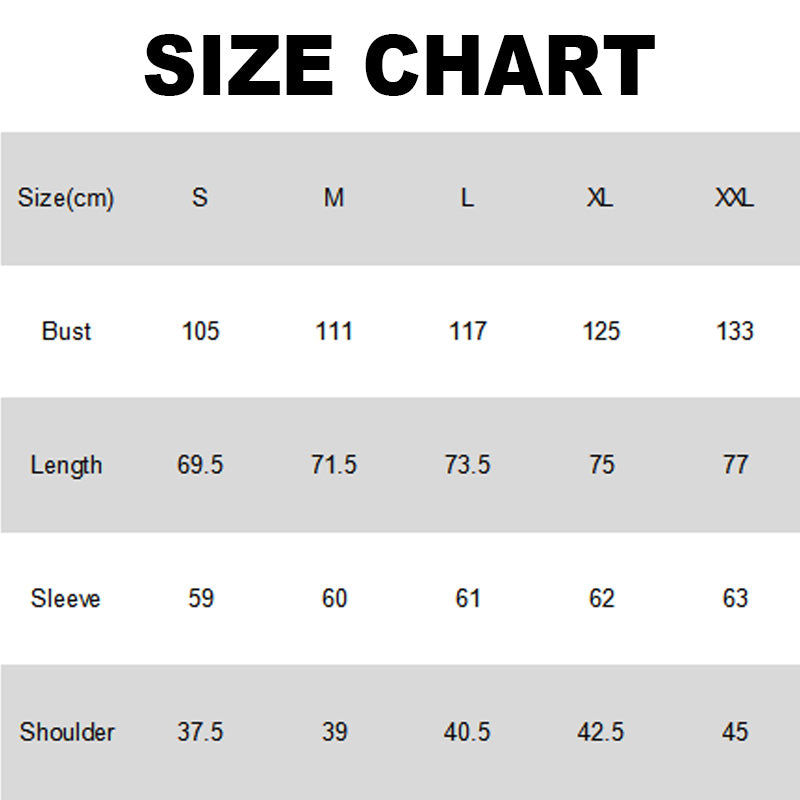
Task: Click the SIZE CHART title
Action: click(x=400, y=66)
